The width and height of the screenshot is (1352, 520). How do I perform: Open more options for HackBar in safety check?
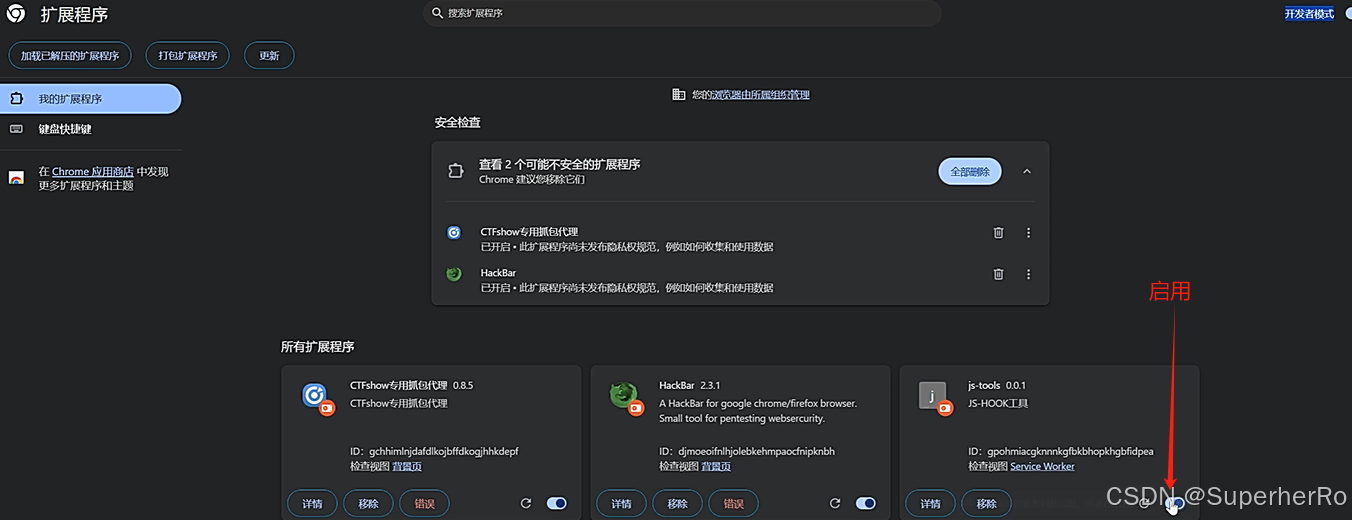1028,274
